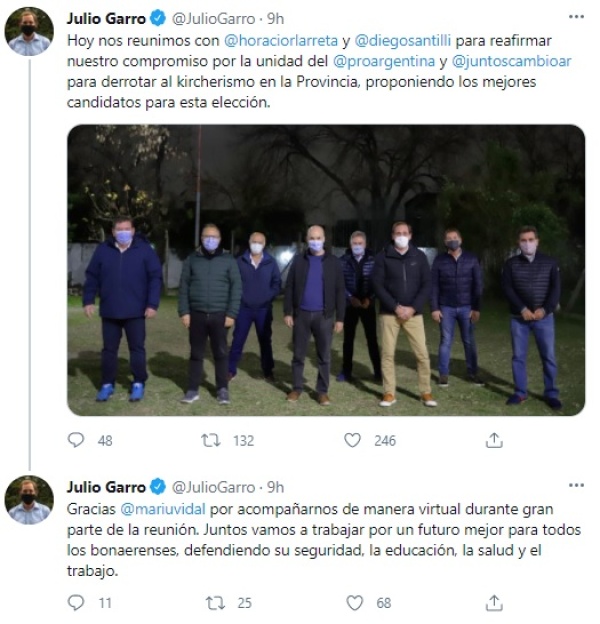The width and height of the screenshot is (600, 624).
Task: Open more options menu on second tweet
Action: pos(576,486)
